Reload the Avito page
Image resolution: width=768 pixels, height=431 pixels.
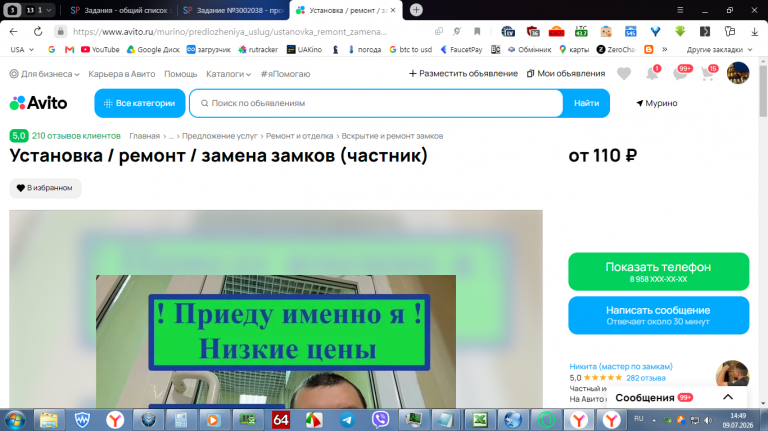click(38, 31)
